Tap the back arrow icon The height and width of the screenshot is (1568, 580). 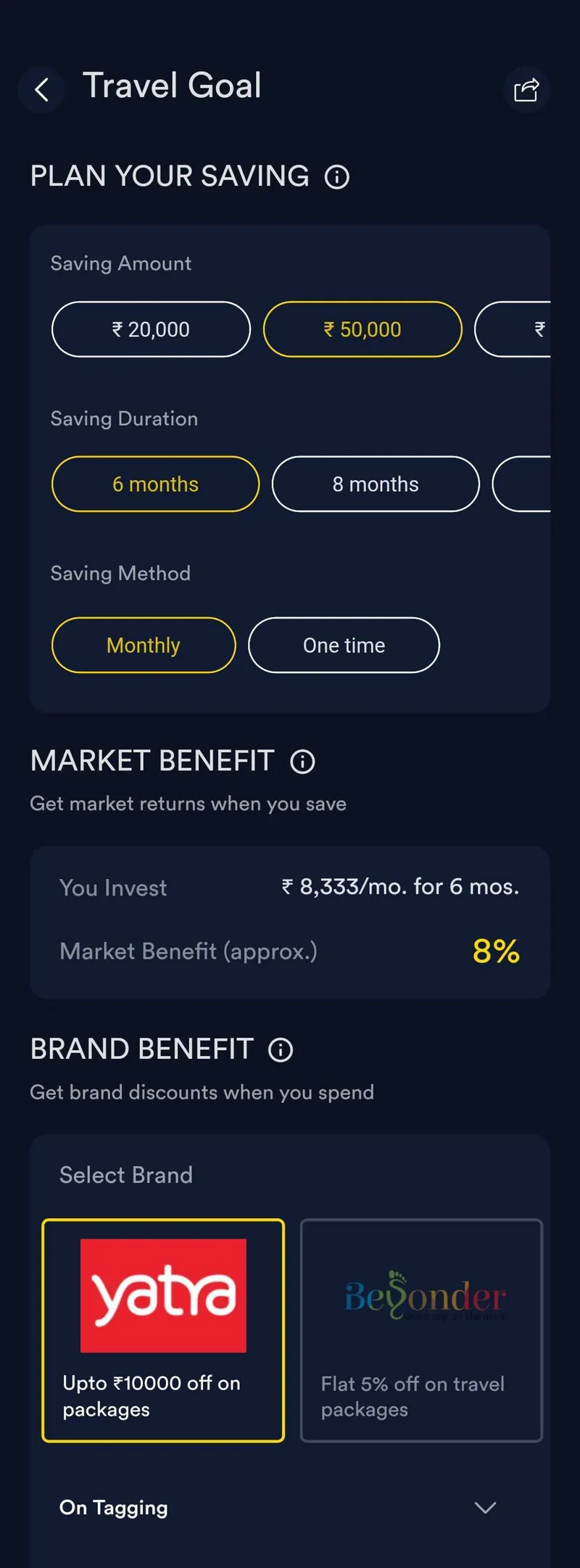click(x=41, y=90)
